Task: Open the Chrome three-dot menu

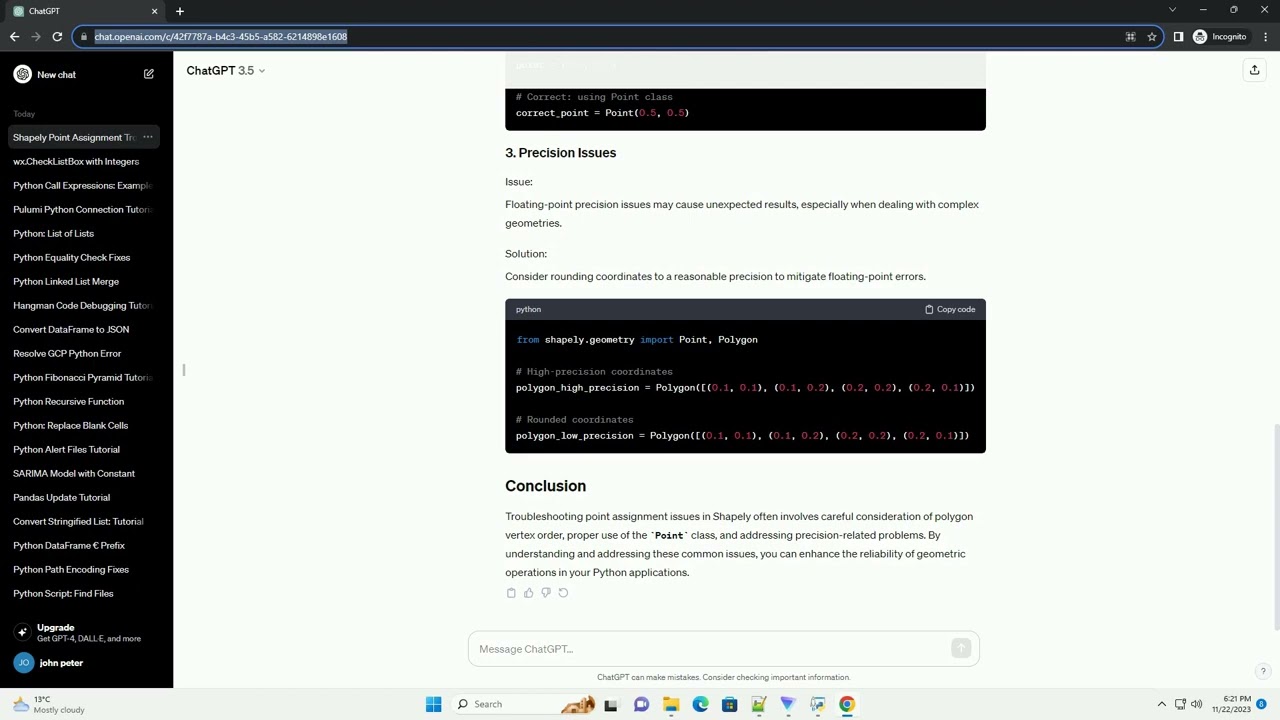Action: click(1265, 37)
